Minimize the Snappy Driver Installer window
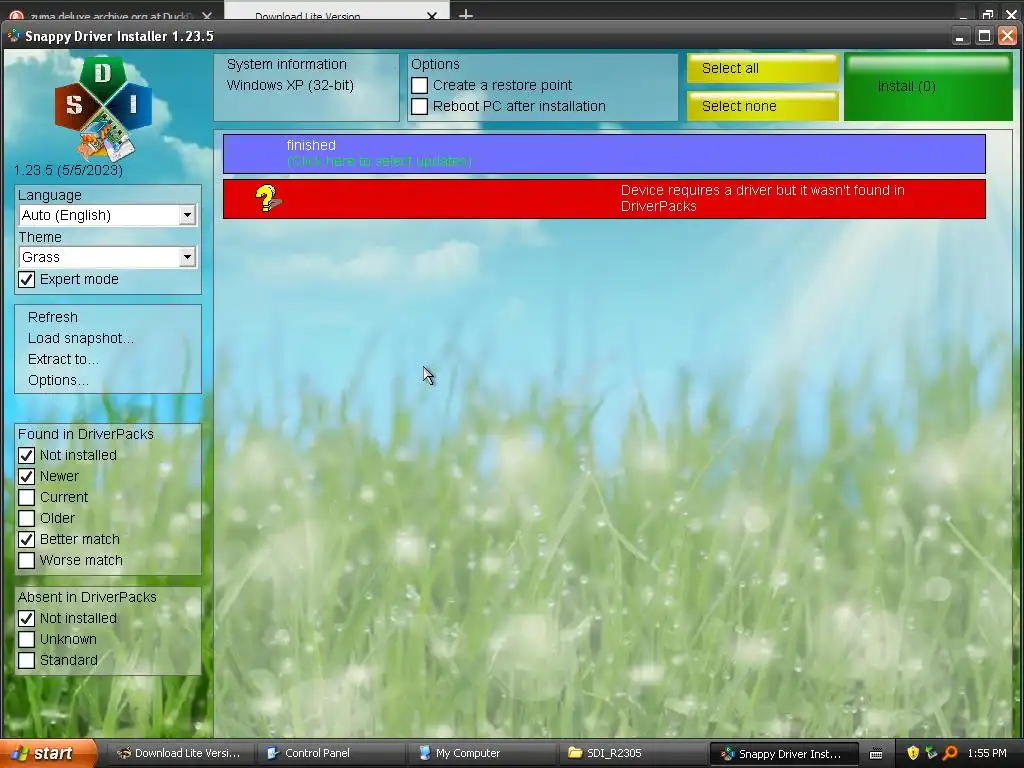Viewport: 1024px width, 768px height. 959,37
